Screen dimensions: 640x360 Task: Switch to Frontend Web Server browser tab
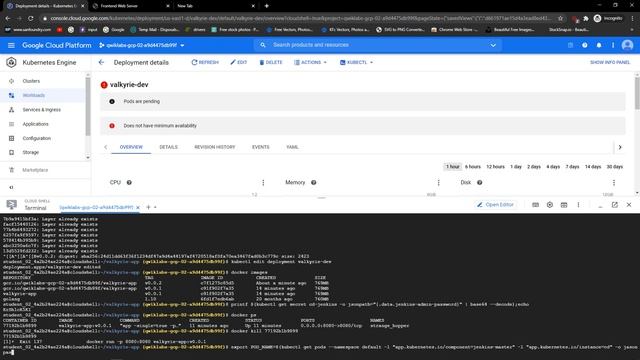(x=130, y=6)
